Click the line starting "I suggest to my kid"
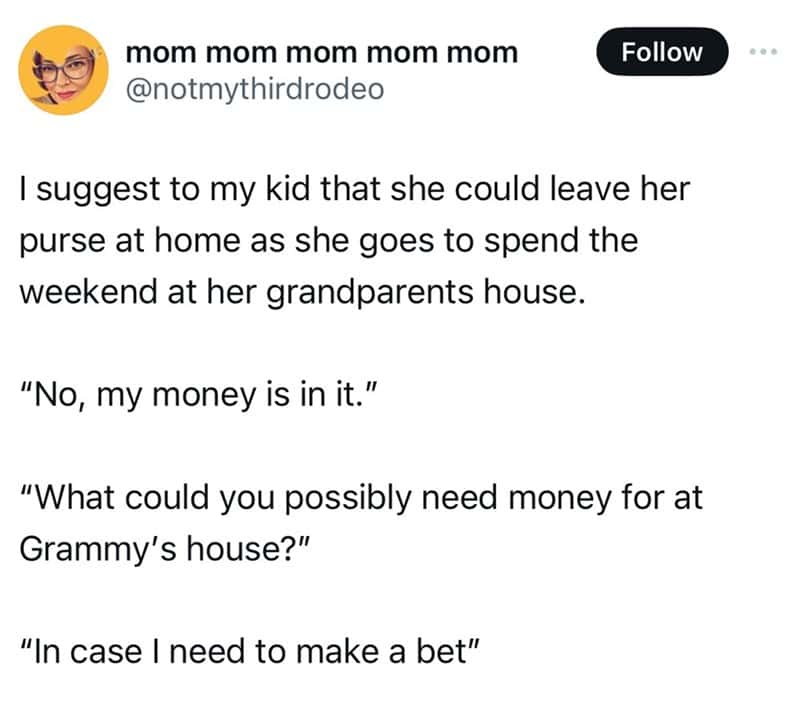 click(355, 190)
